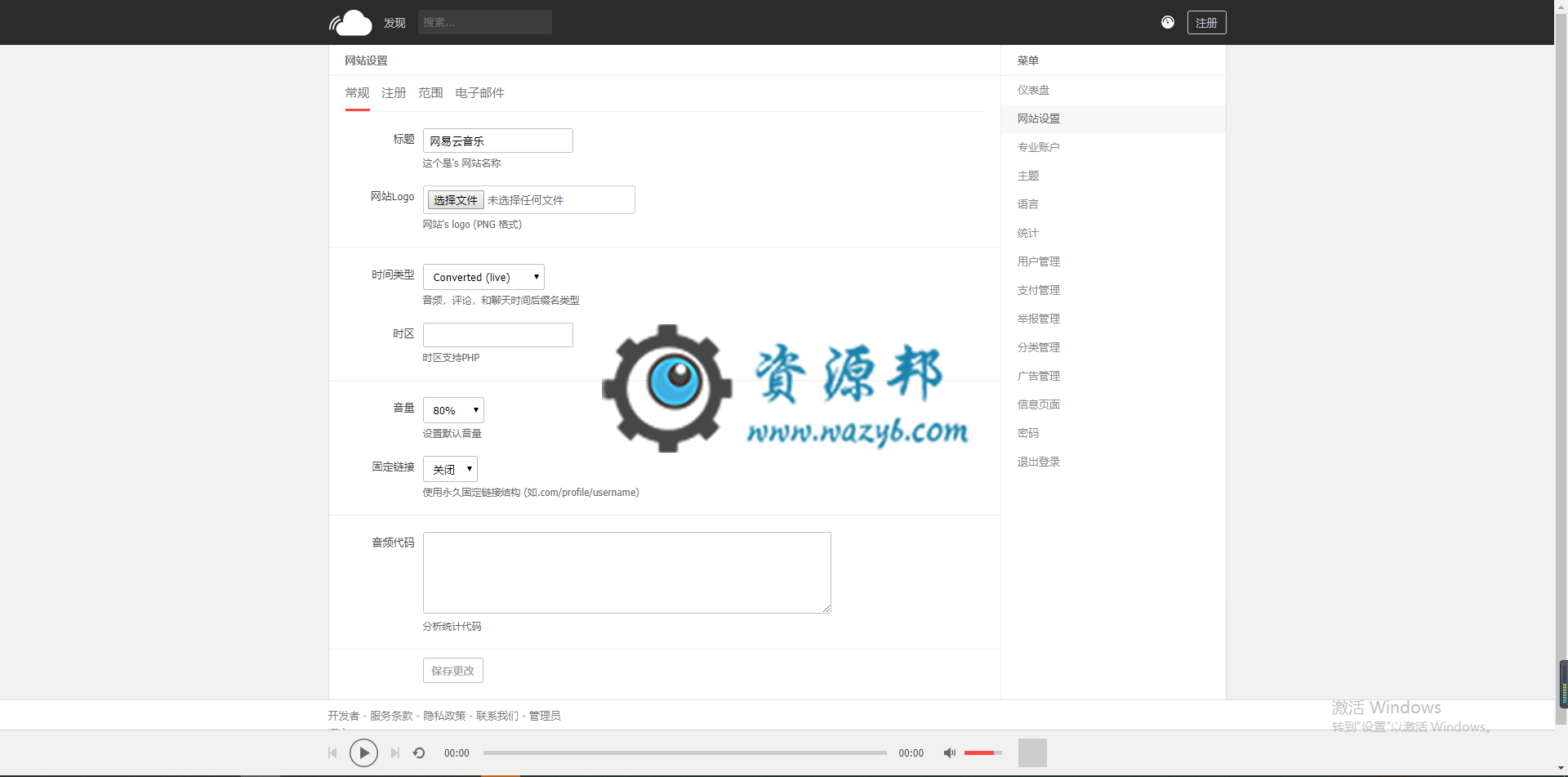Toggle repeat in the player bar
Viewport: 1568px width, 777px height.
pyautogui.click(x=419, y=752)
